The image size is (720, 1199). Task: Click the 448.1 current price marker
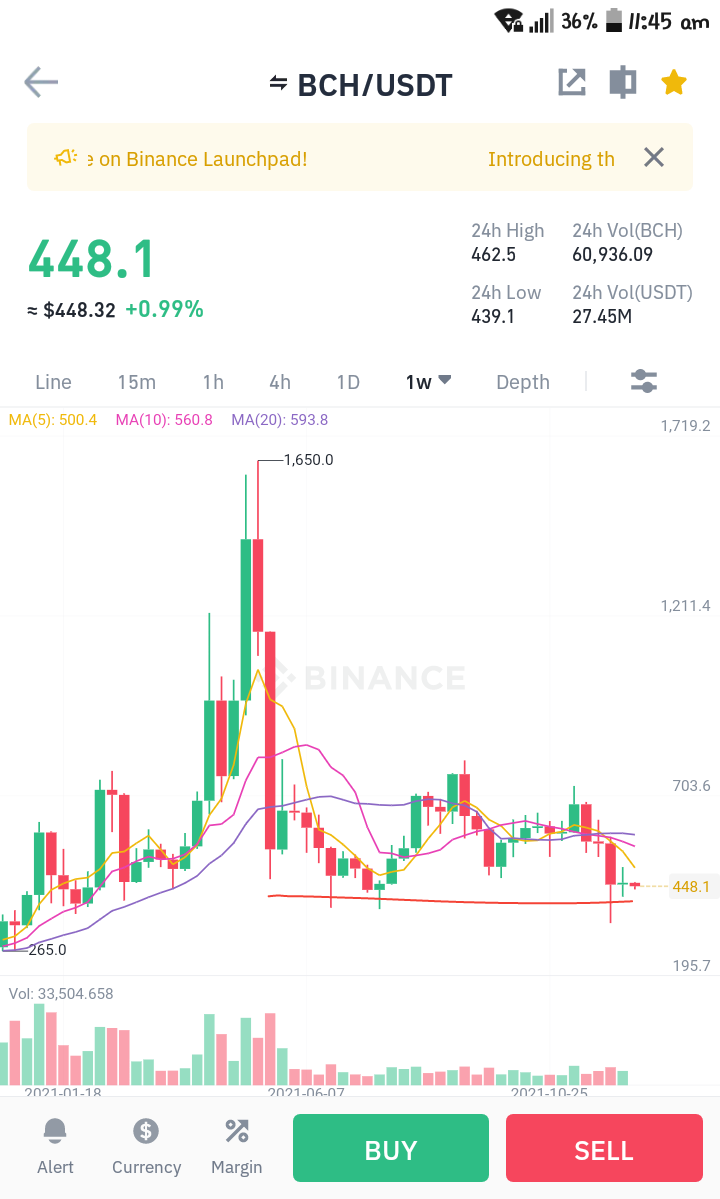point(691,886)
